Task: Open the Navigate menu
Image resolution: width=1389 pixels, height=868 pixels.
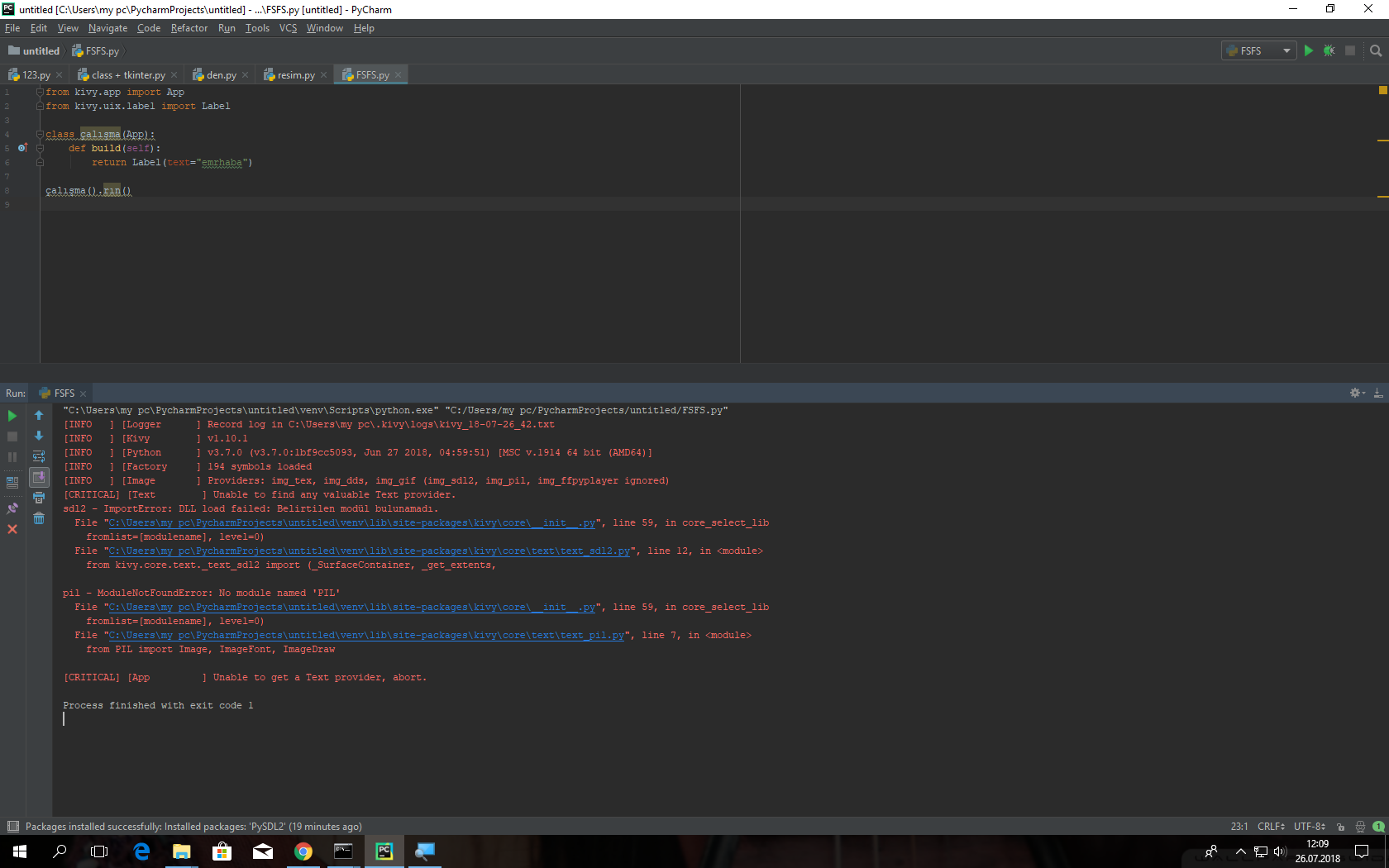Action: [107, 28]
